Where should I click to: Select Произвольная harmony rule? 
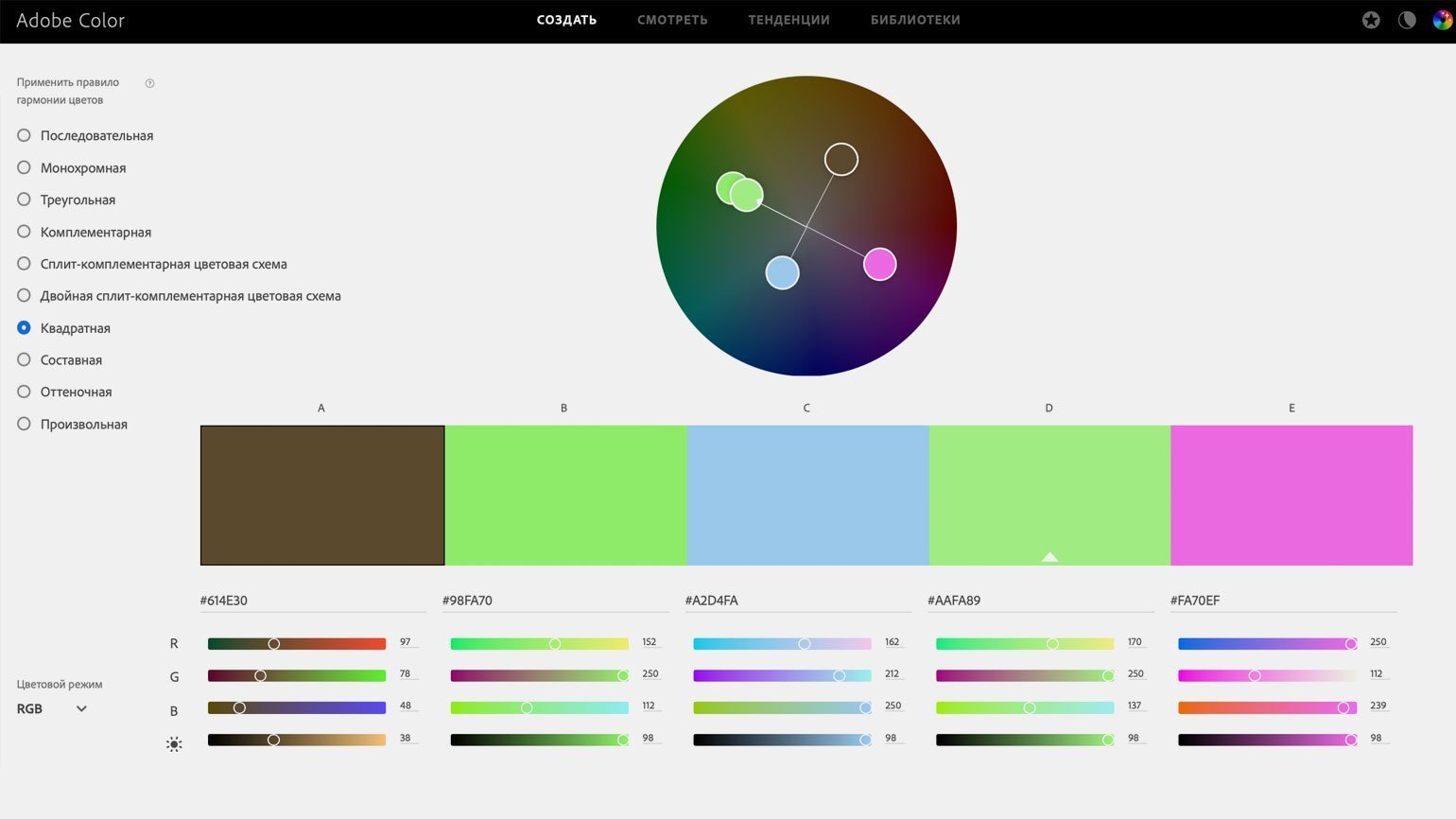[72, 424]
